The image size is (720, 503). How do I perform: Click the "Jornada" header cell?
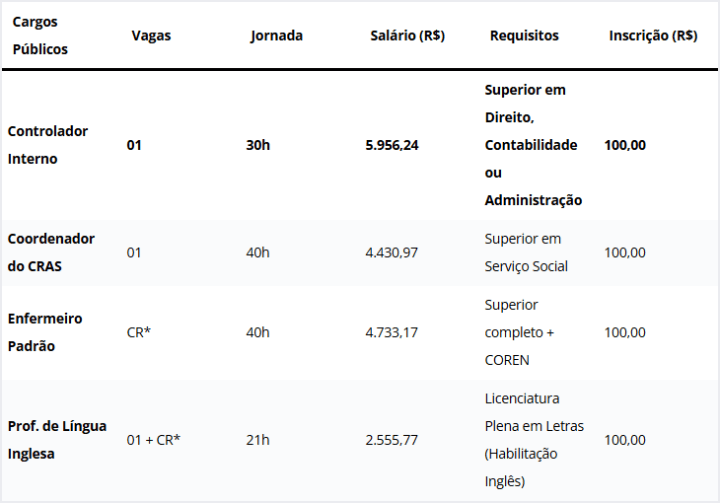tap(276, 35)
